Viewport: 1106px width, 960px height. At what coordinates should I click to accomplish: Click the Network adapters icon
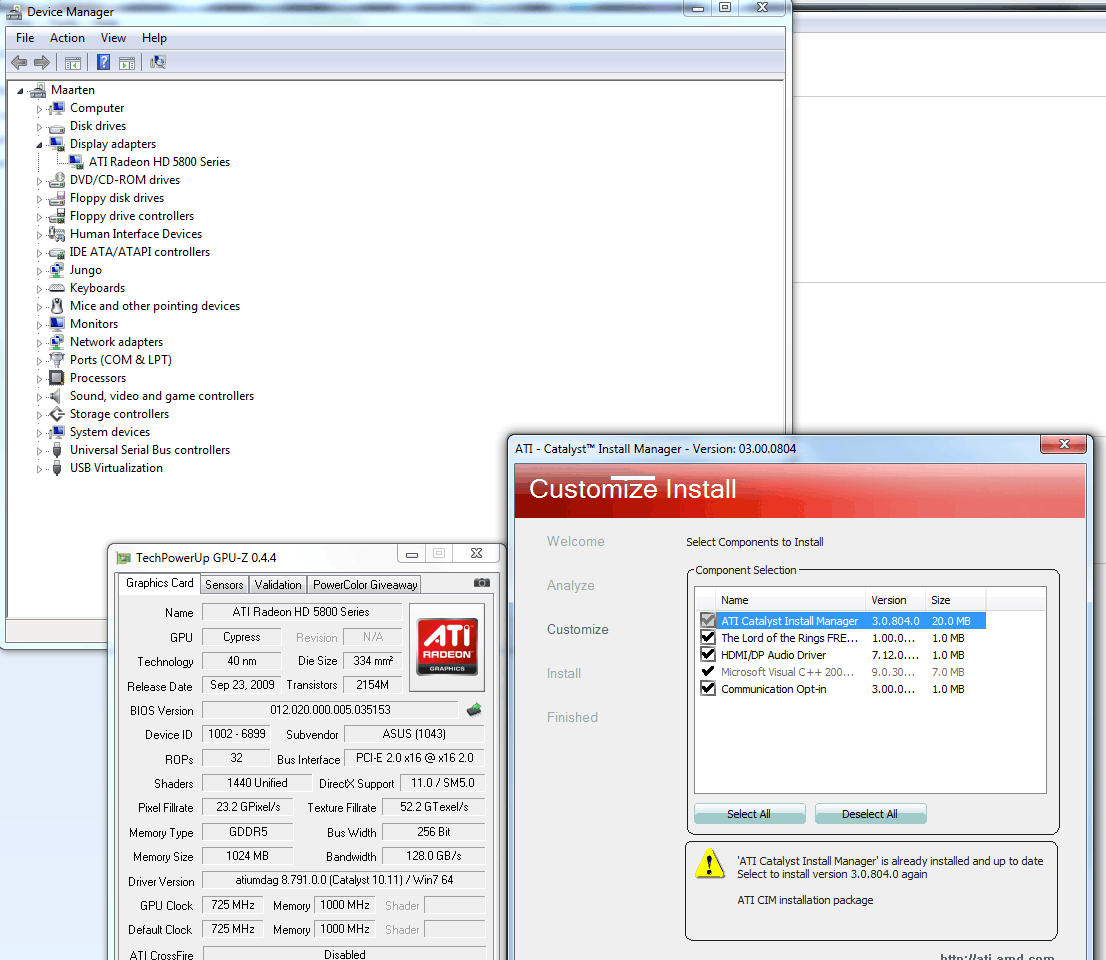[56, 342]
